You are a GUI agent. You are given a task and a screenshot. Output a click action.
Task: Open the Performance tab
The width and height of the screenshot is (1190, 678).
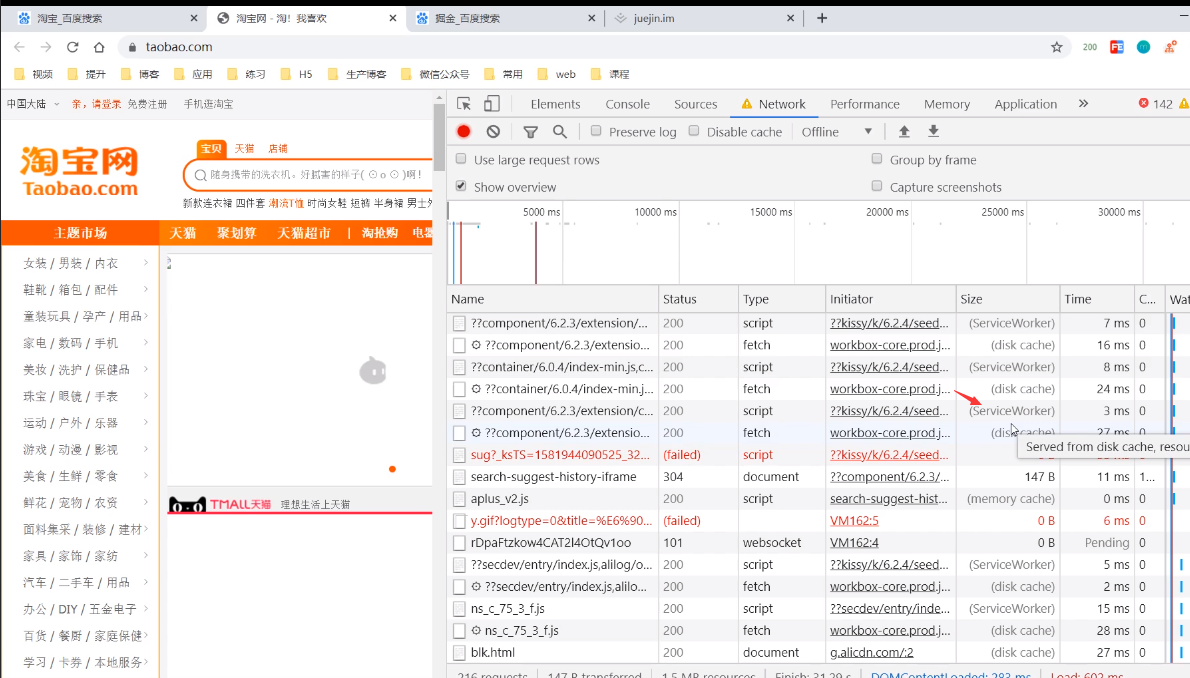click(x=864, y=104)
